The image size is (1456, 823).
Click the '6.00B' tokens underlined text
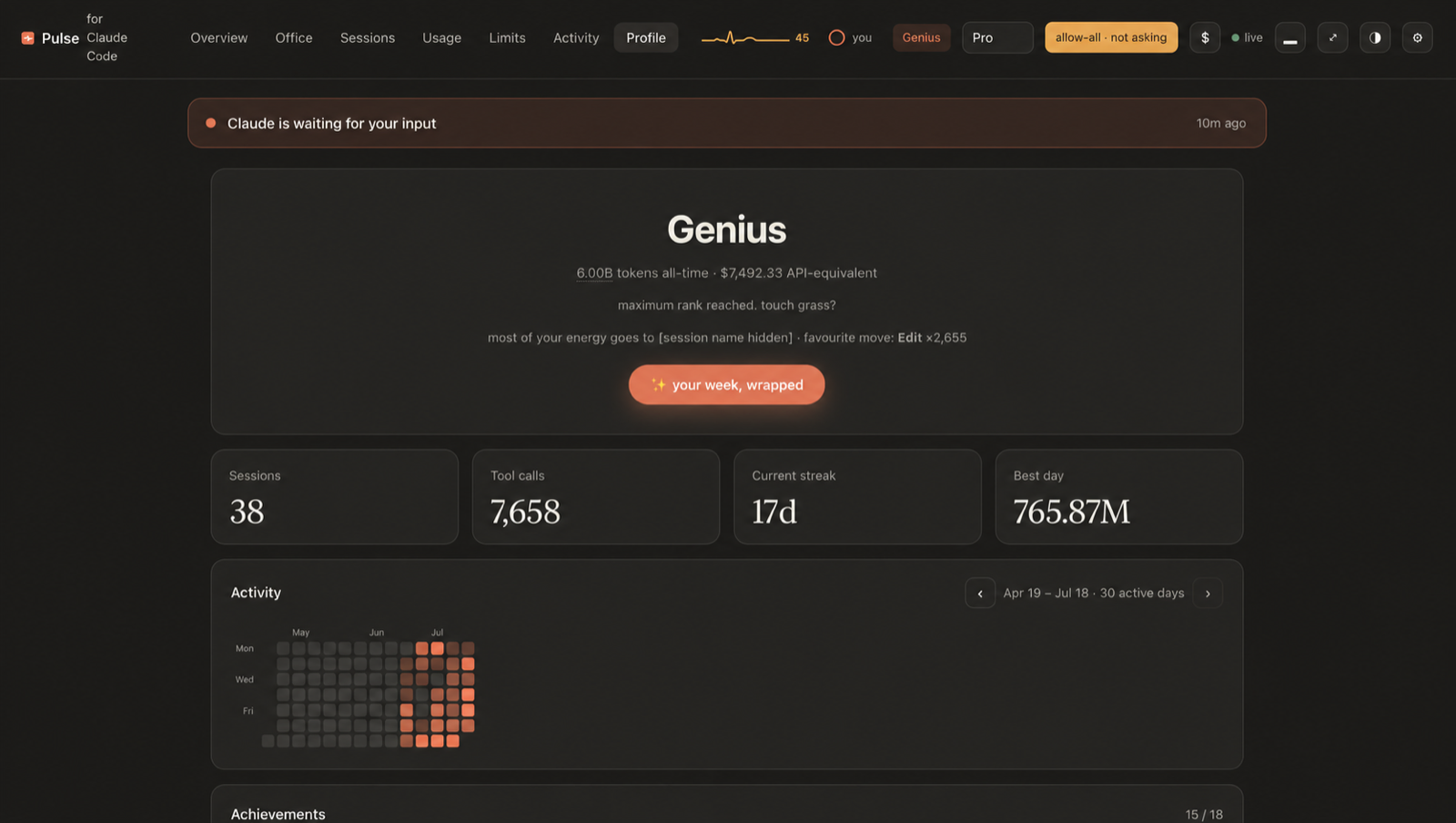tap(595, 273)
